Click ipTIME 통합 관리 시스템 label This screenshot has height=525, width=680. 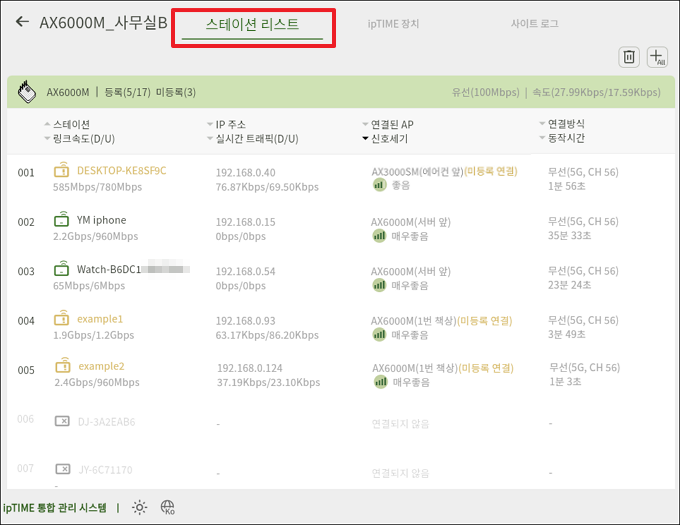(x=55, y=508)
